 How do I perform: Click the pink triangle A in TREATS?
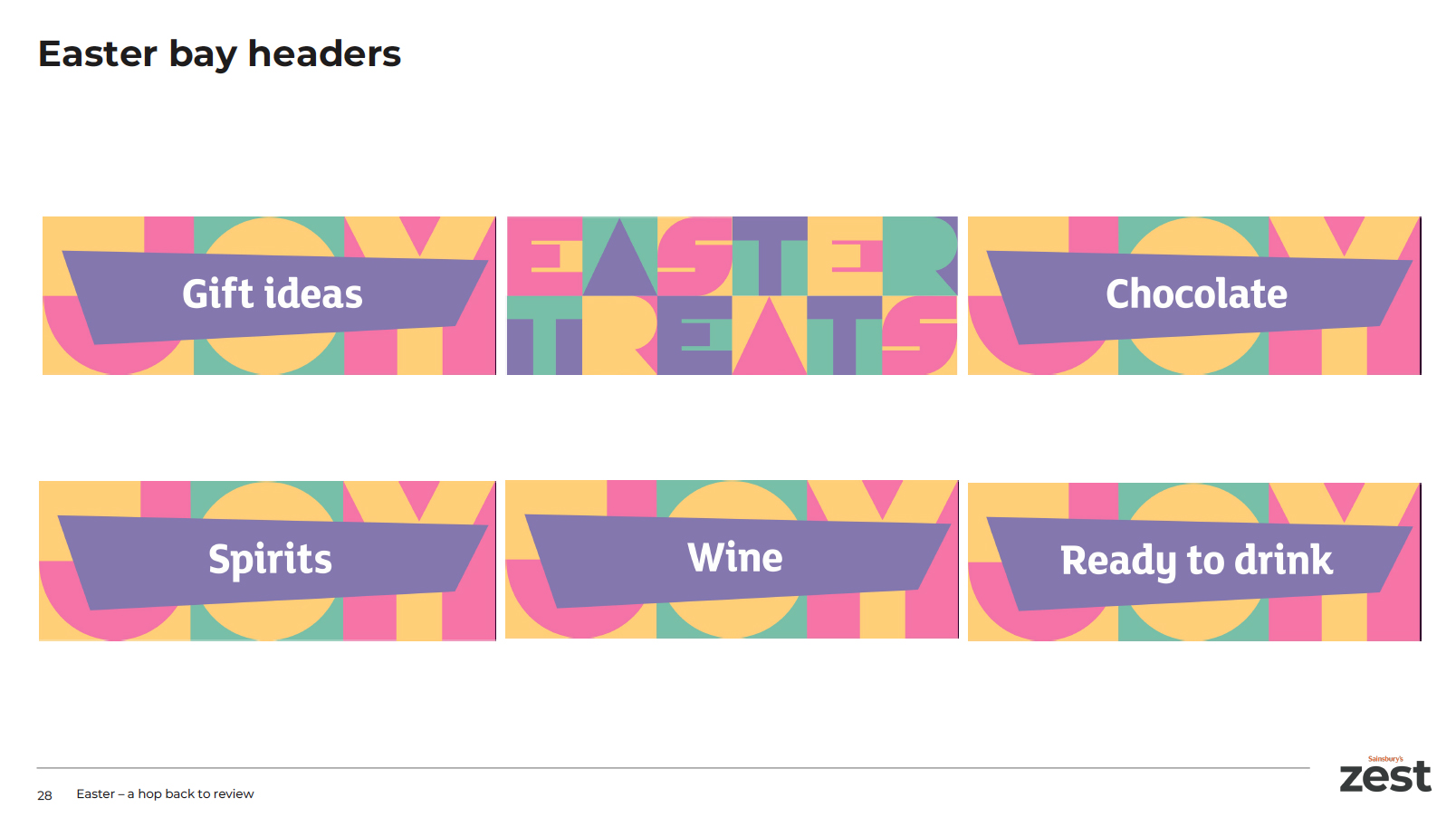pos(769,344)
